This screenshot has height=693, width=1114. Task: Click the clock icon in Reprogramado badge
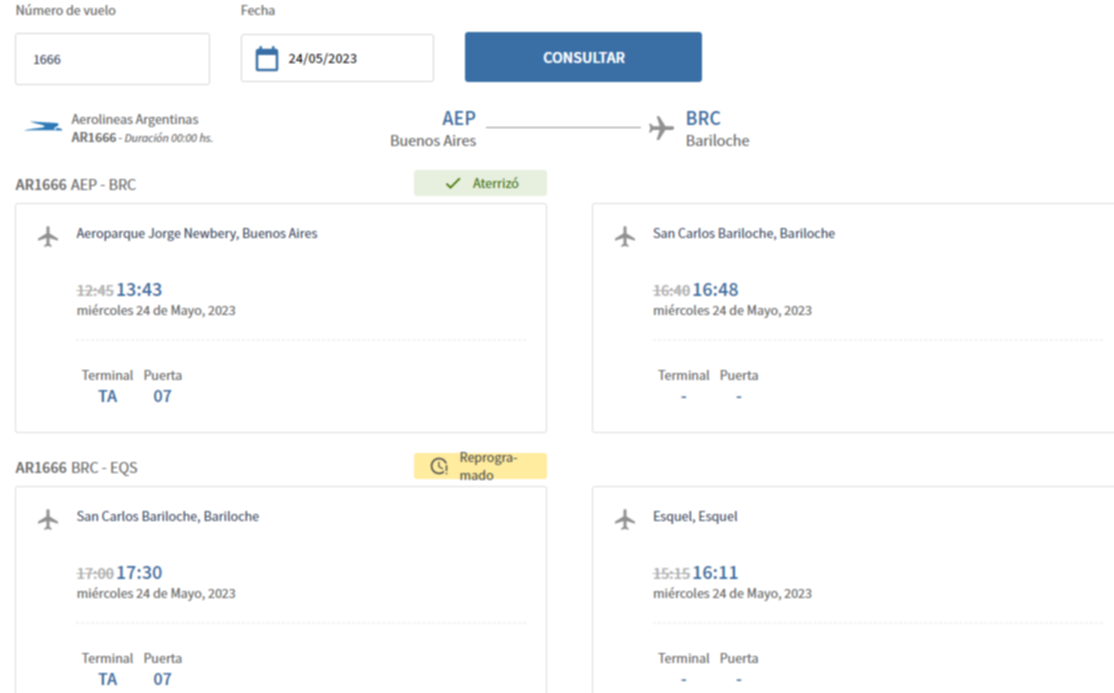click(438, 466)
